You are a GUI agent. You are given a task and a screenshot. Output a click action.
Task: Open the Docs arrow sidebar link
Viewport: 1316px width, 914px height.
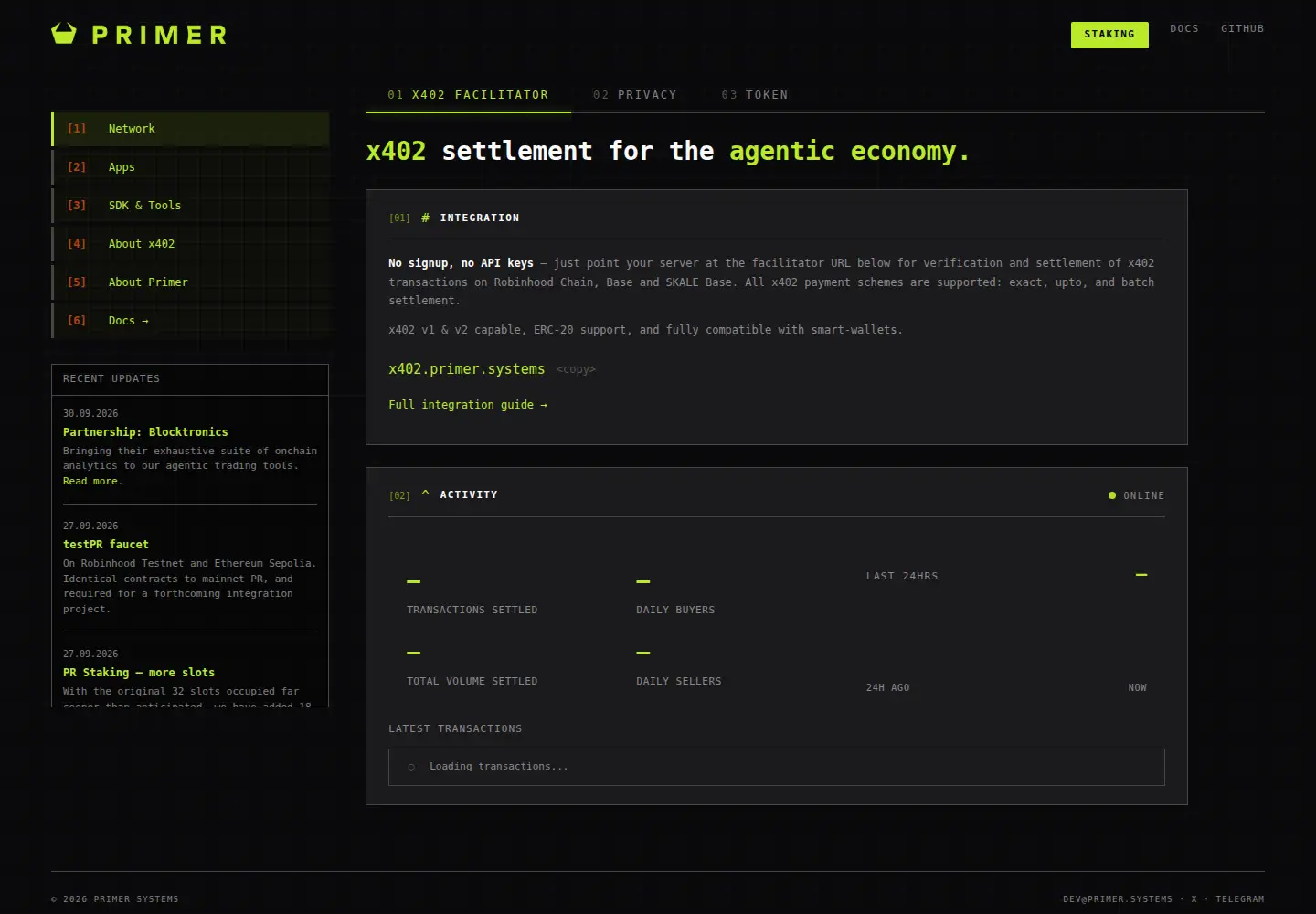(190, 321)
